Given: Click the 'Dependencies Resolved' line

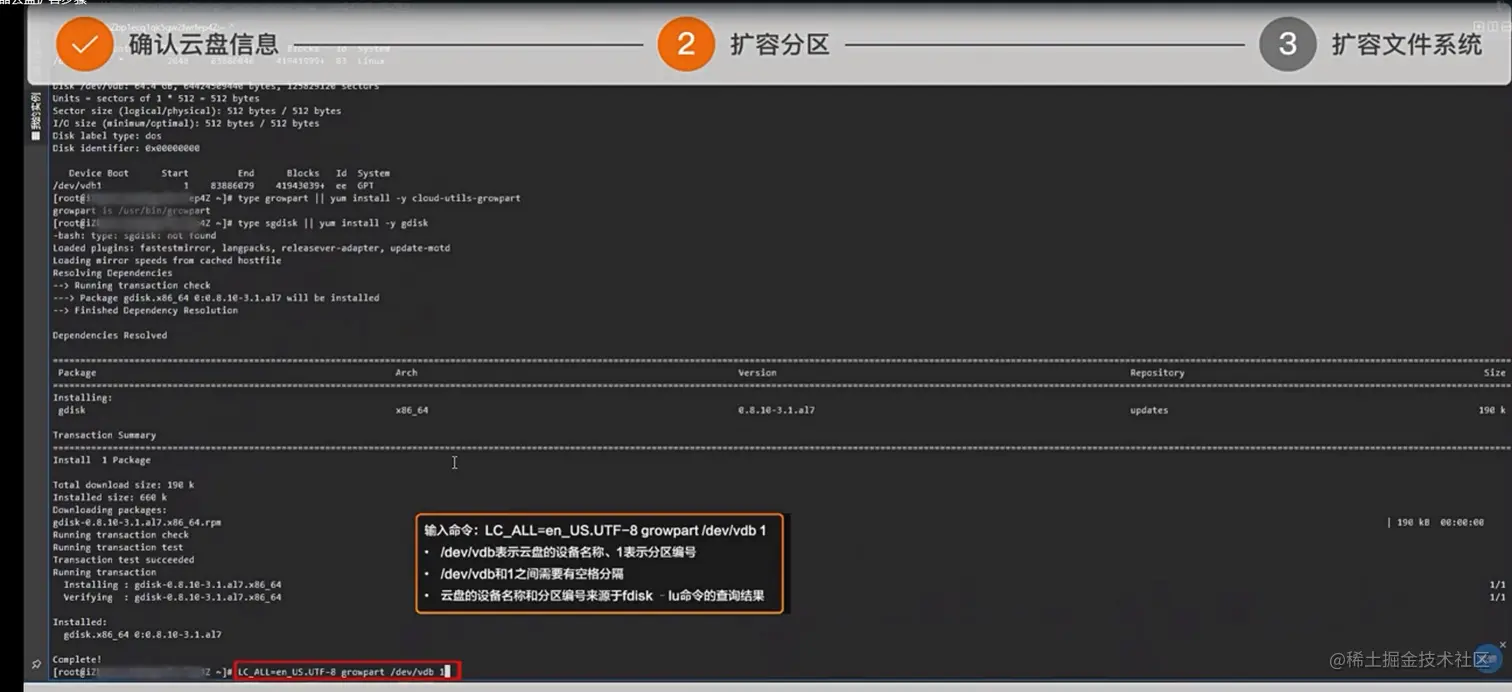Looking at the screenshot, I should tap(110, 335).
